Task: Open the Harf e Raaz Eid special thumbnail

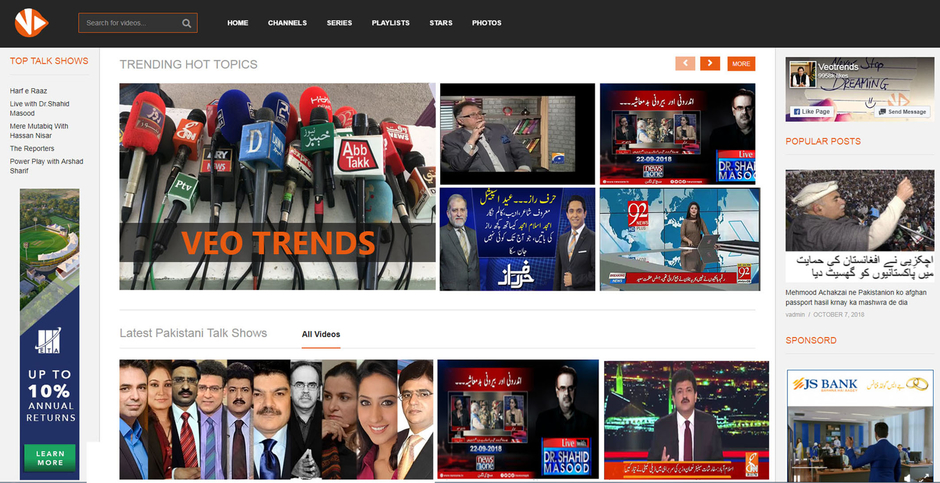Action: coord(517,239)
